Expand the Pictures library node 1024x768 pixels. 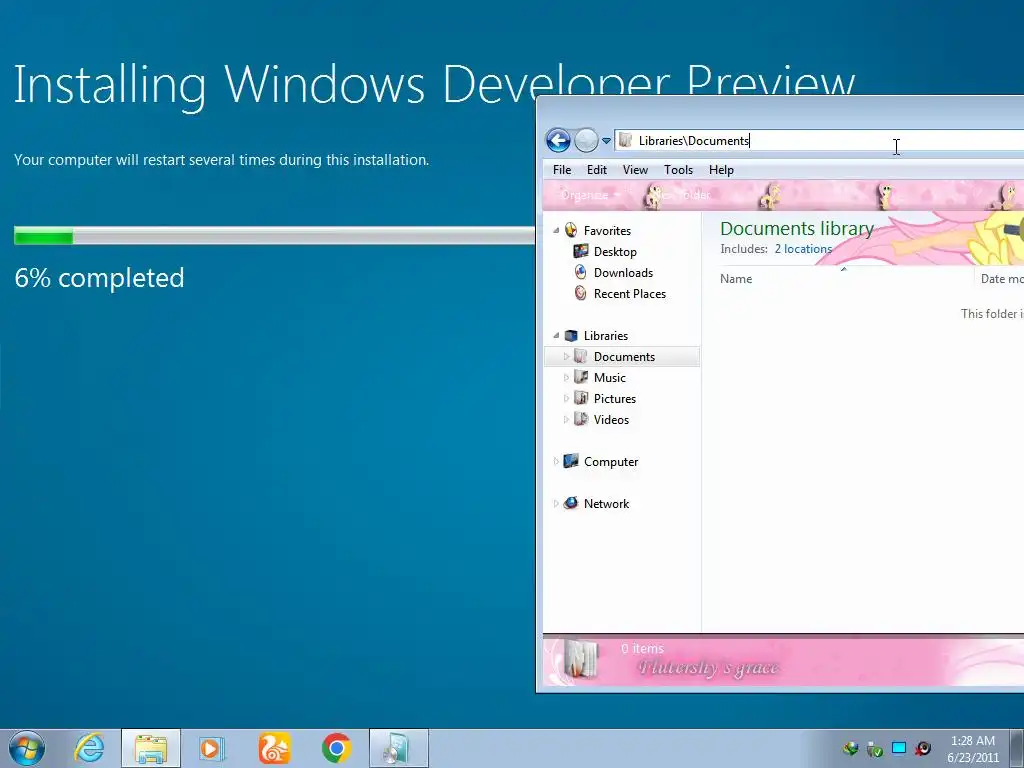(566, 398)
